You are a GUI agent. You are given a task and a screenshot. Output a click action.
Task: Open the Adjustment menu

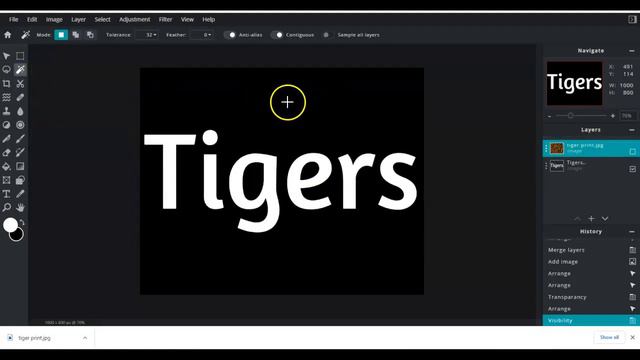click(x=135, y=20)
